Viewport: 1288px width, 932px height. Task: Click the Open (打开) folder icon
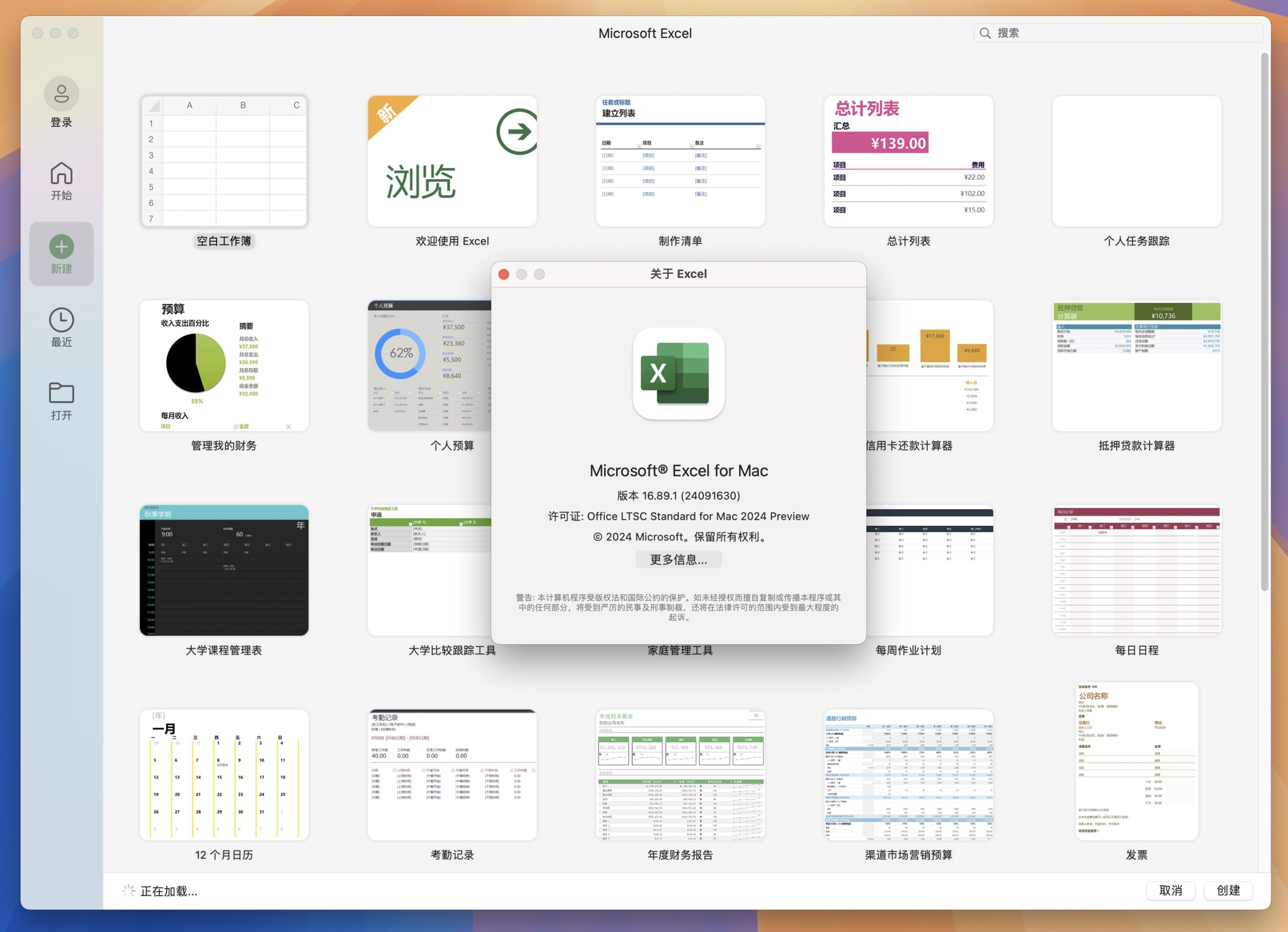[x=61, y=393]
